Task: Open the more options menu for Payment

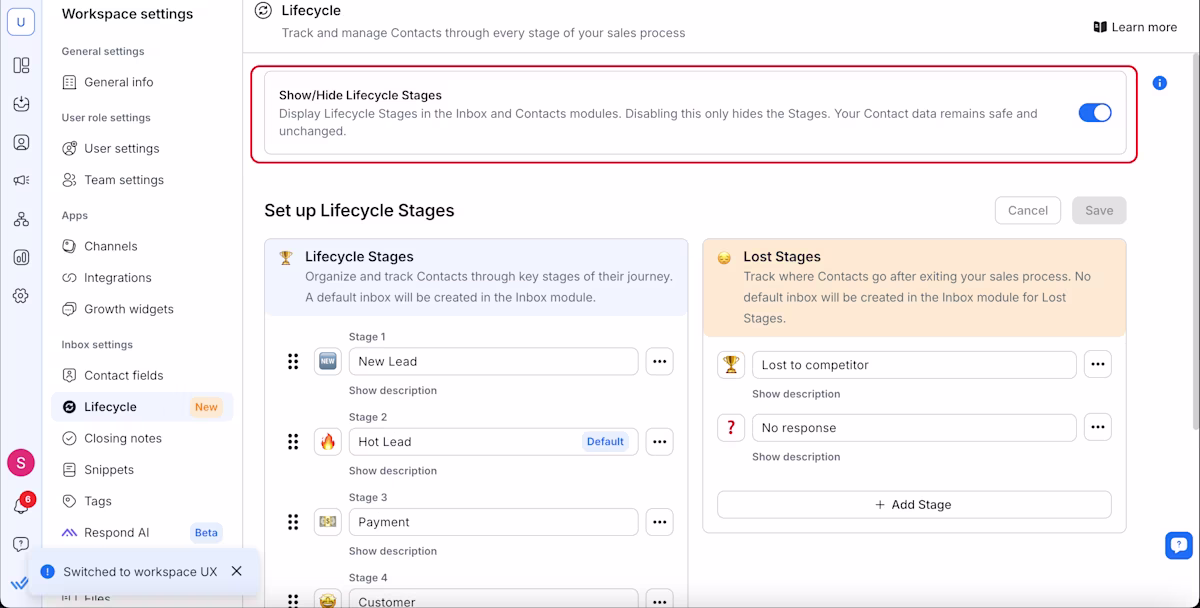Action: [659, 522]
